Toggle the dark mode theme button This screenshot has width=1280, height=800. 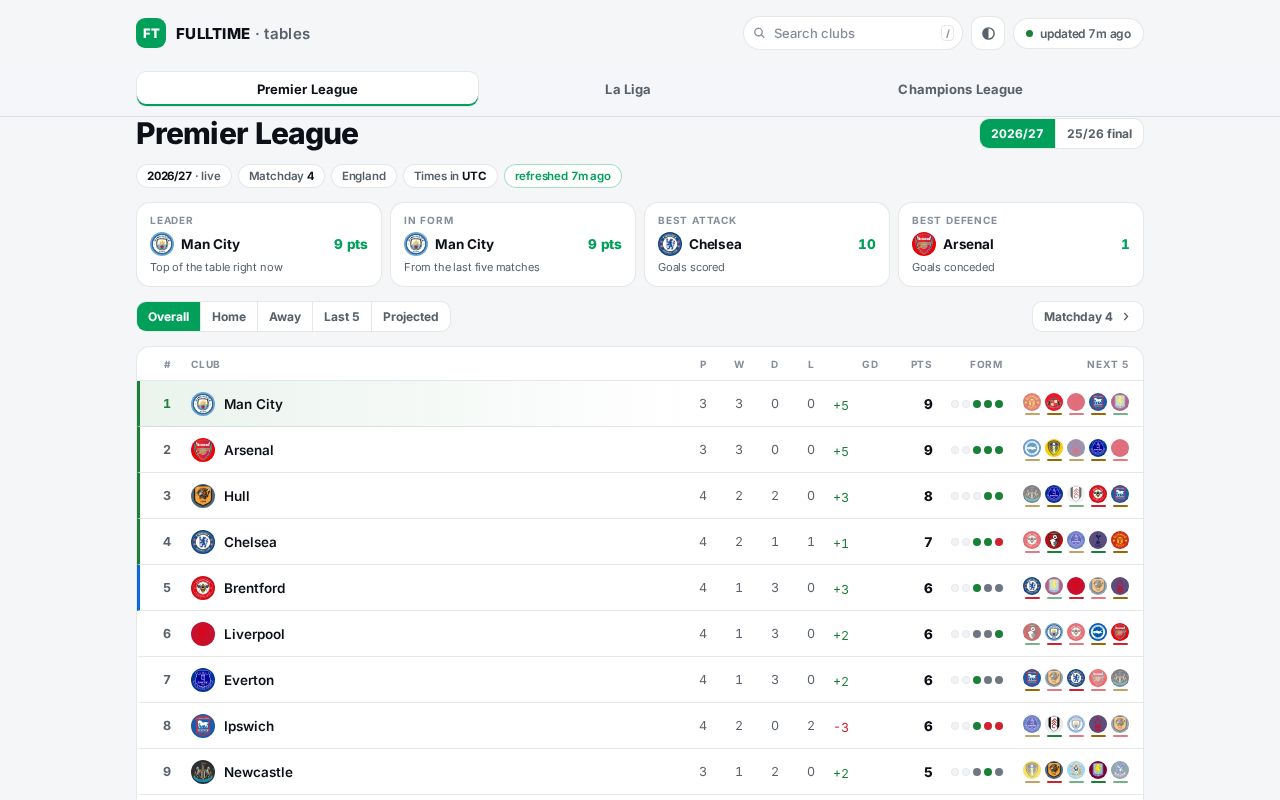(x=988, y=33)
